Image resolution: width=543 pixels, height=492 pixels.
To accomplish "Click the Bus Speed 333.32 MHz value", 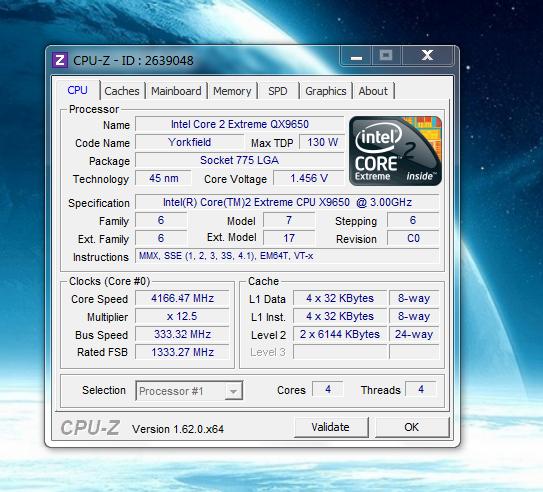I will coord(182,334).
